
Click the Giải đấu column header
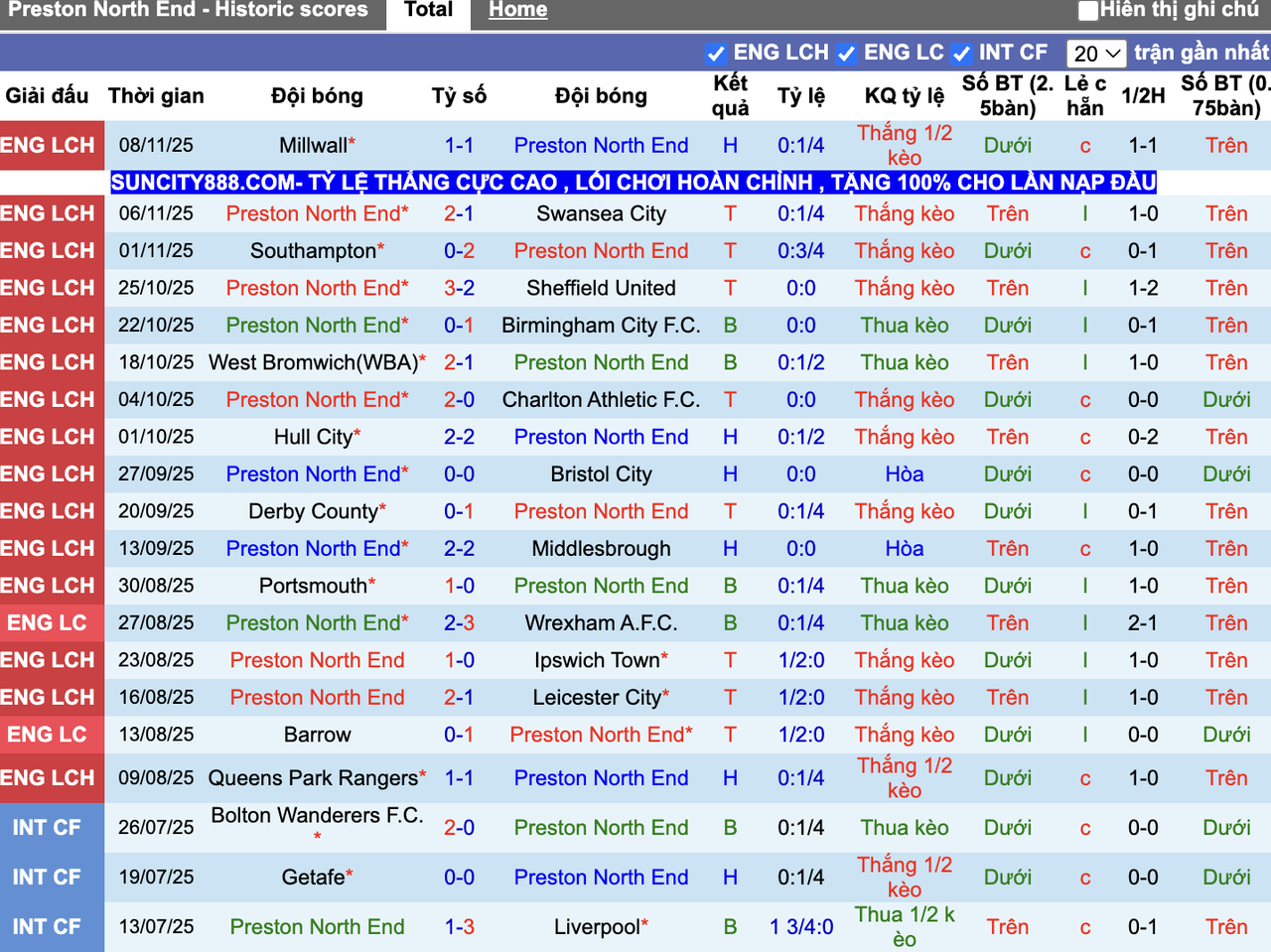(x=47, y=96)
